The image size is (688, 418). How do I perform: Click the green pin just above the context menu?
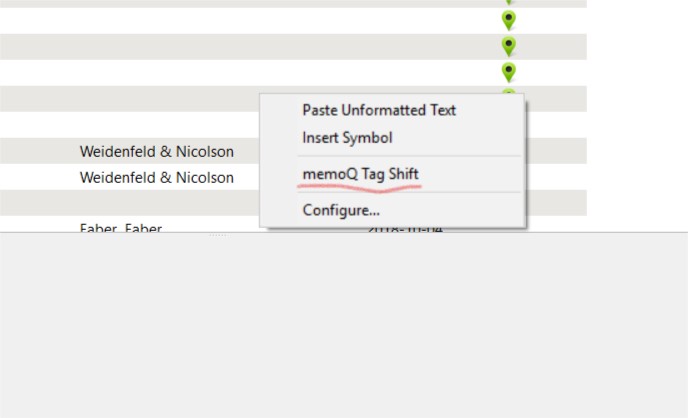[509, 72]
